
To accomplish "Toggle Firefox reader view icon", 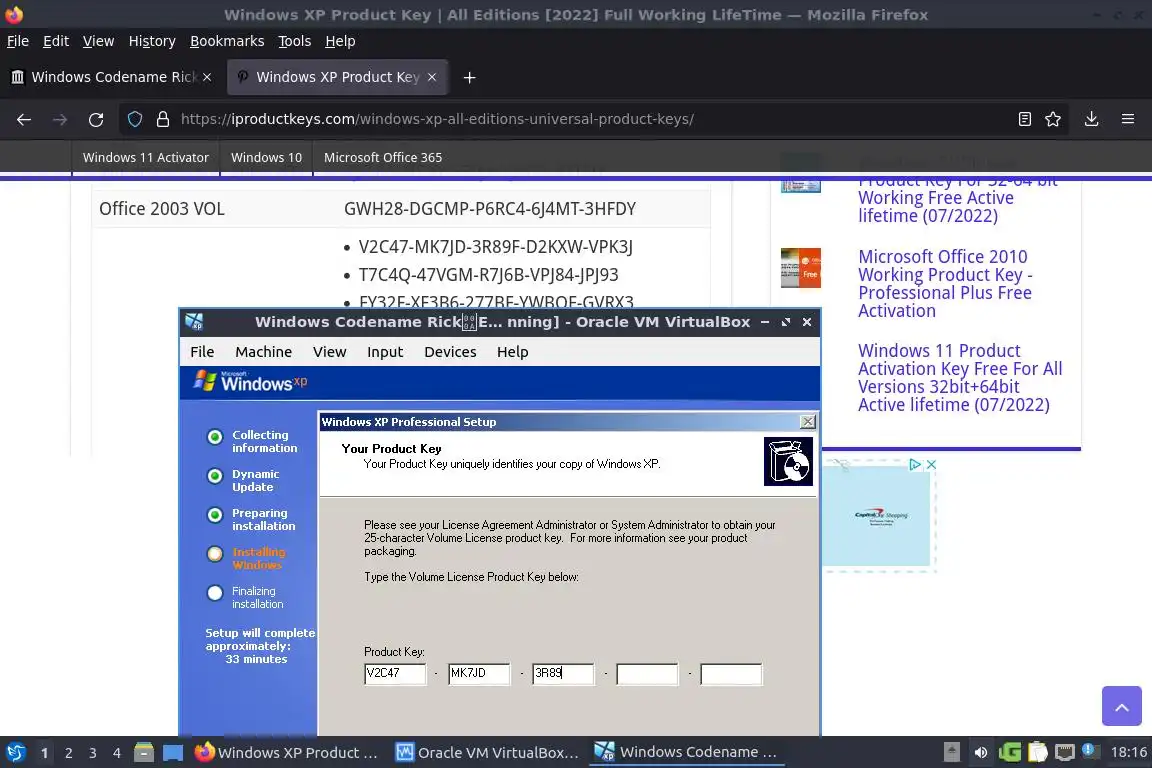I will 1025,119.
